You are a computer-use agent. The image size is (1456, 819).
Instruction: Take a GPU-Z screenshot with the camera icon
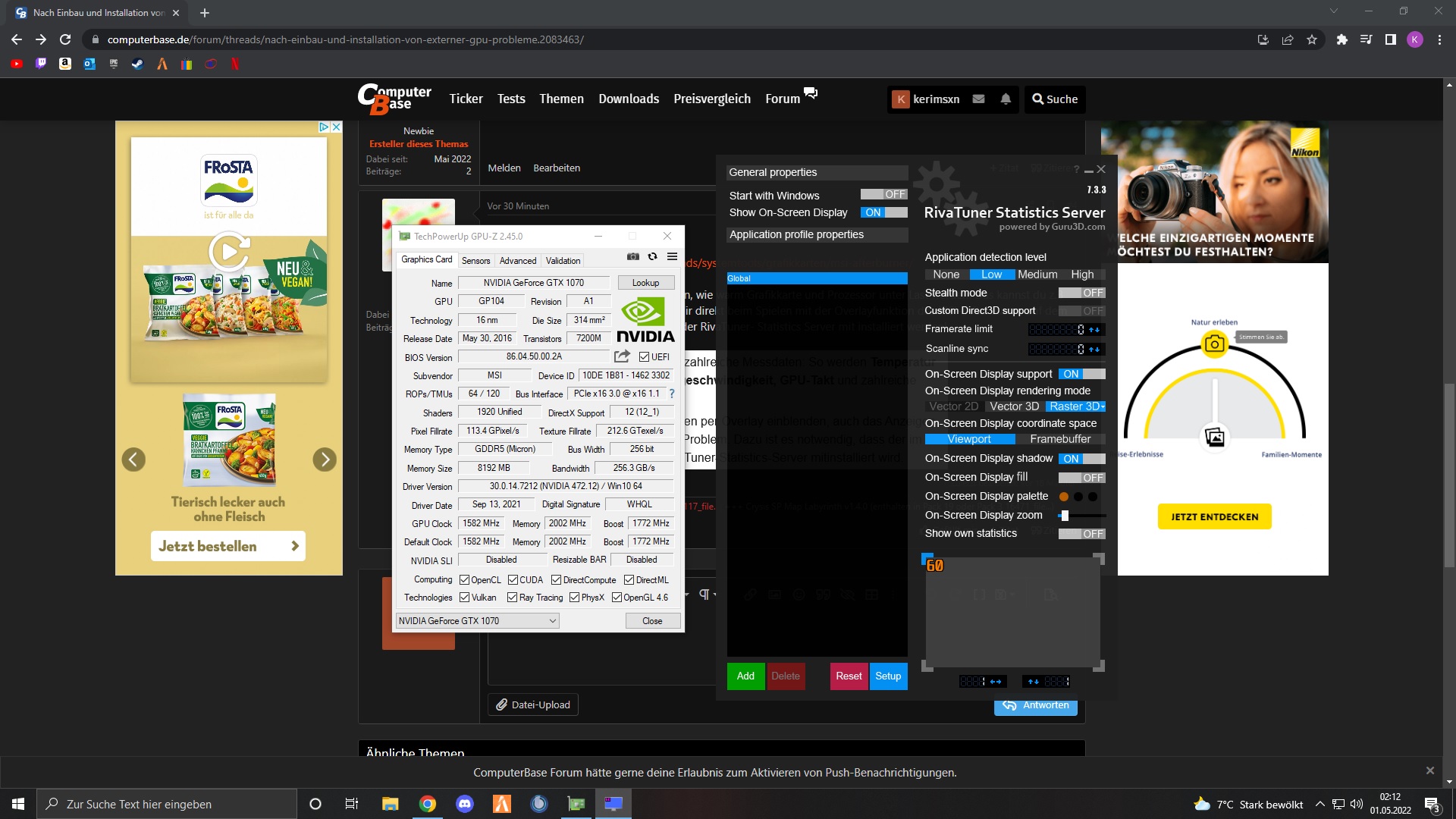632,257
